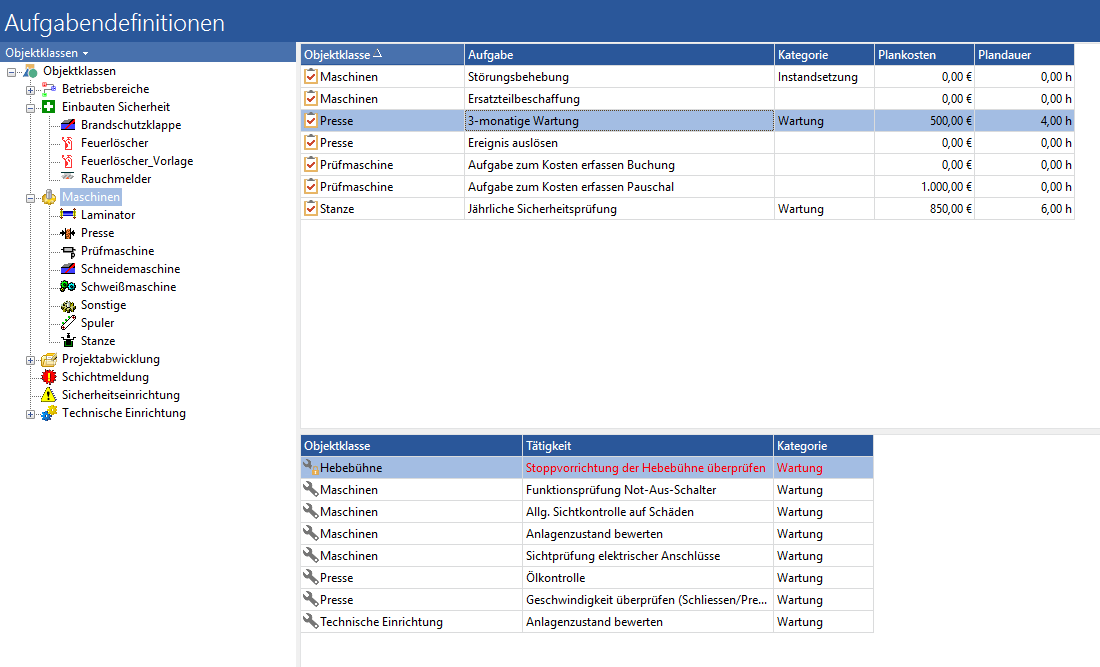Click the green cross Einbauten Sicherheit icon

[48, 107]
